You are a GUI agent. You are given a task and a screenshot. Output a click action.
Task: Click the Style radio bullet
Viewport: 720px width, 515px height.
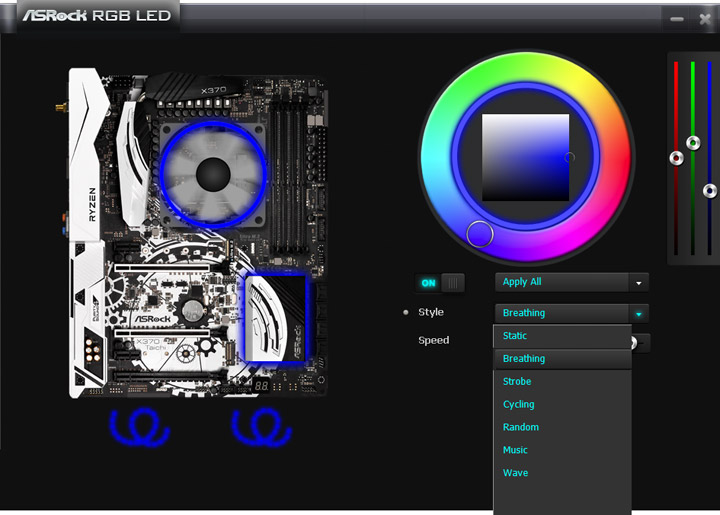pos(405,312)
